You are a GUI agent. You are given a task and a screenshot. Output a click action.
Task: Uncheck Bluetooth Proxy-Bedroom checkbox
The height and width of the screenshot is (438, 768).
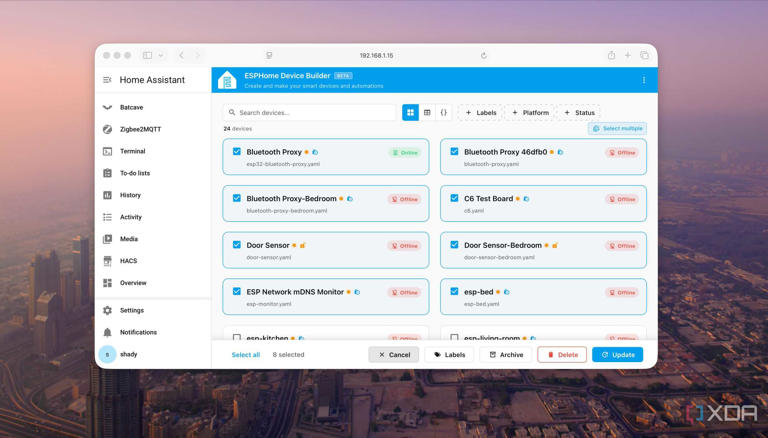(237, 198)
